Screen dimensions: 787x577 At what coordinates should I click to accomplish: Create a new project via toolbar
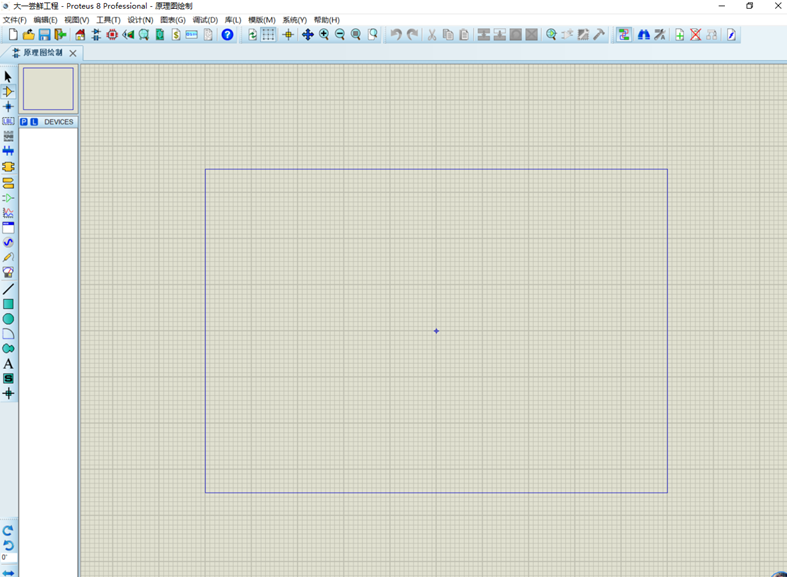14,35
